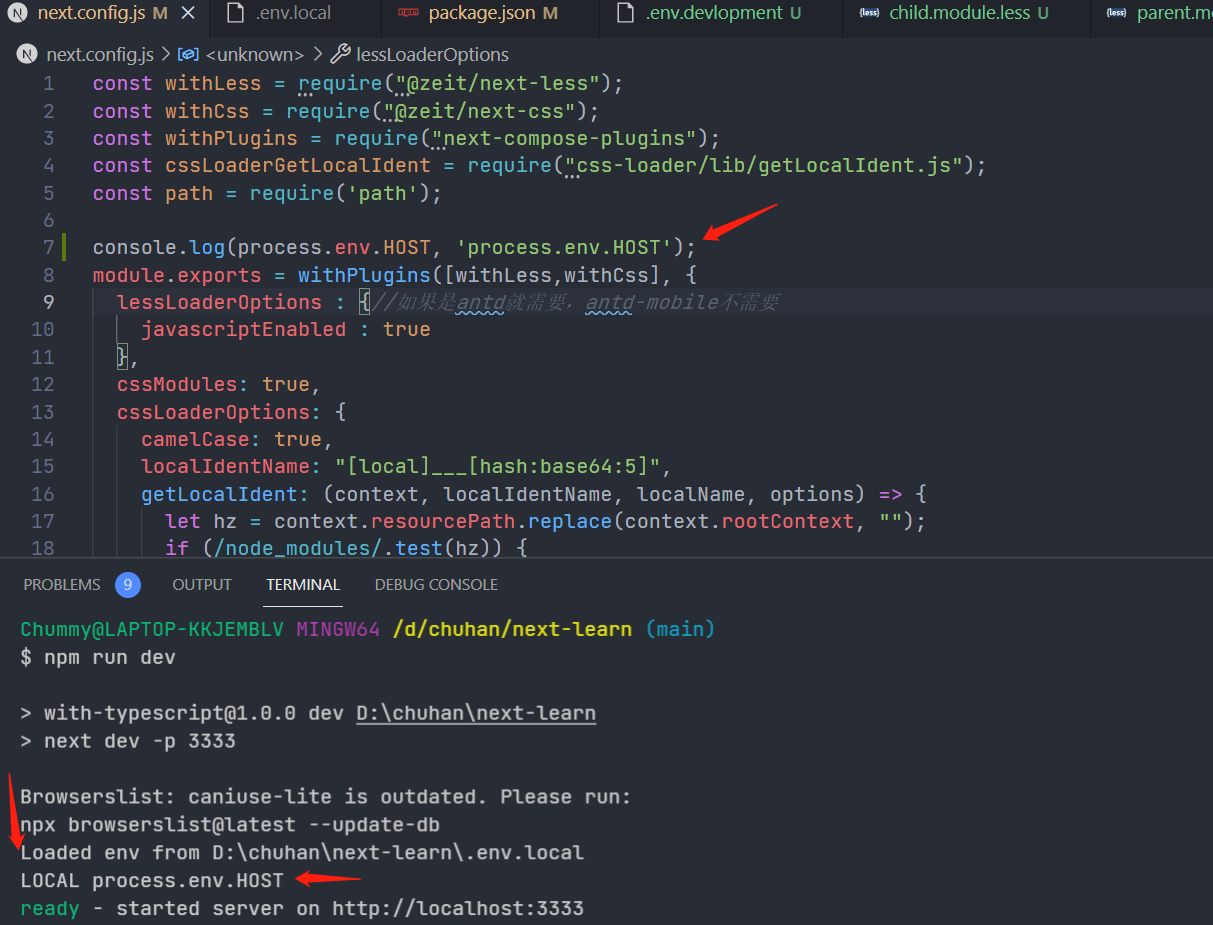Click the problems count badge showing 9
Image resolution: width=1213 pixels, height=925 pixels.
pyautogui.click(x=127, y=584)
